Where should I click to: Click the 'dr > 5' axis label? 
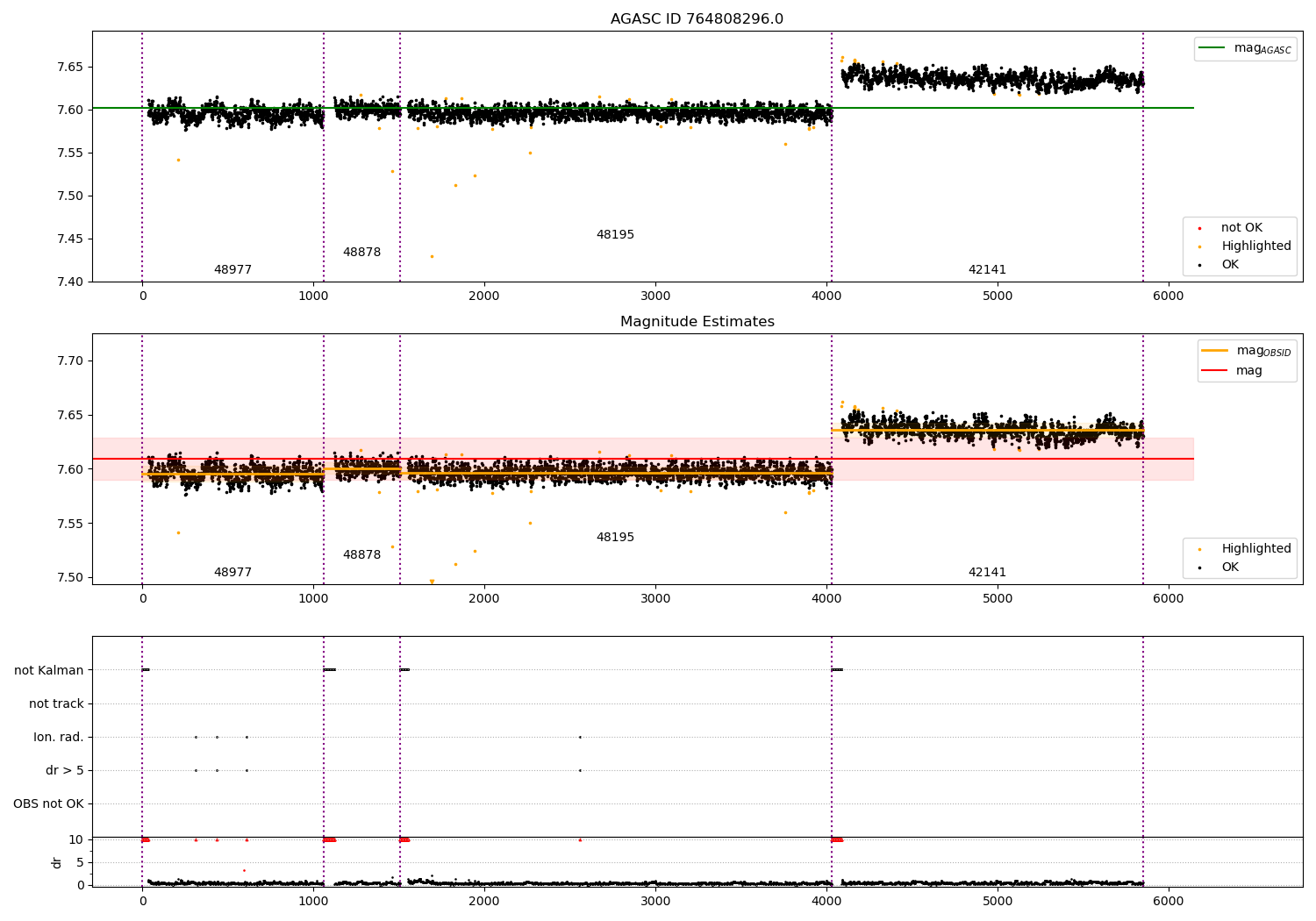(x=65, y=771)
